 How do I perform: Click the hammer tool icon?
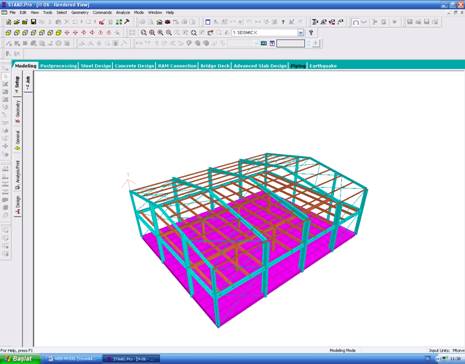tap(127, 22)
